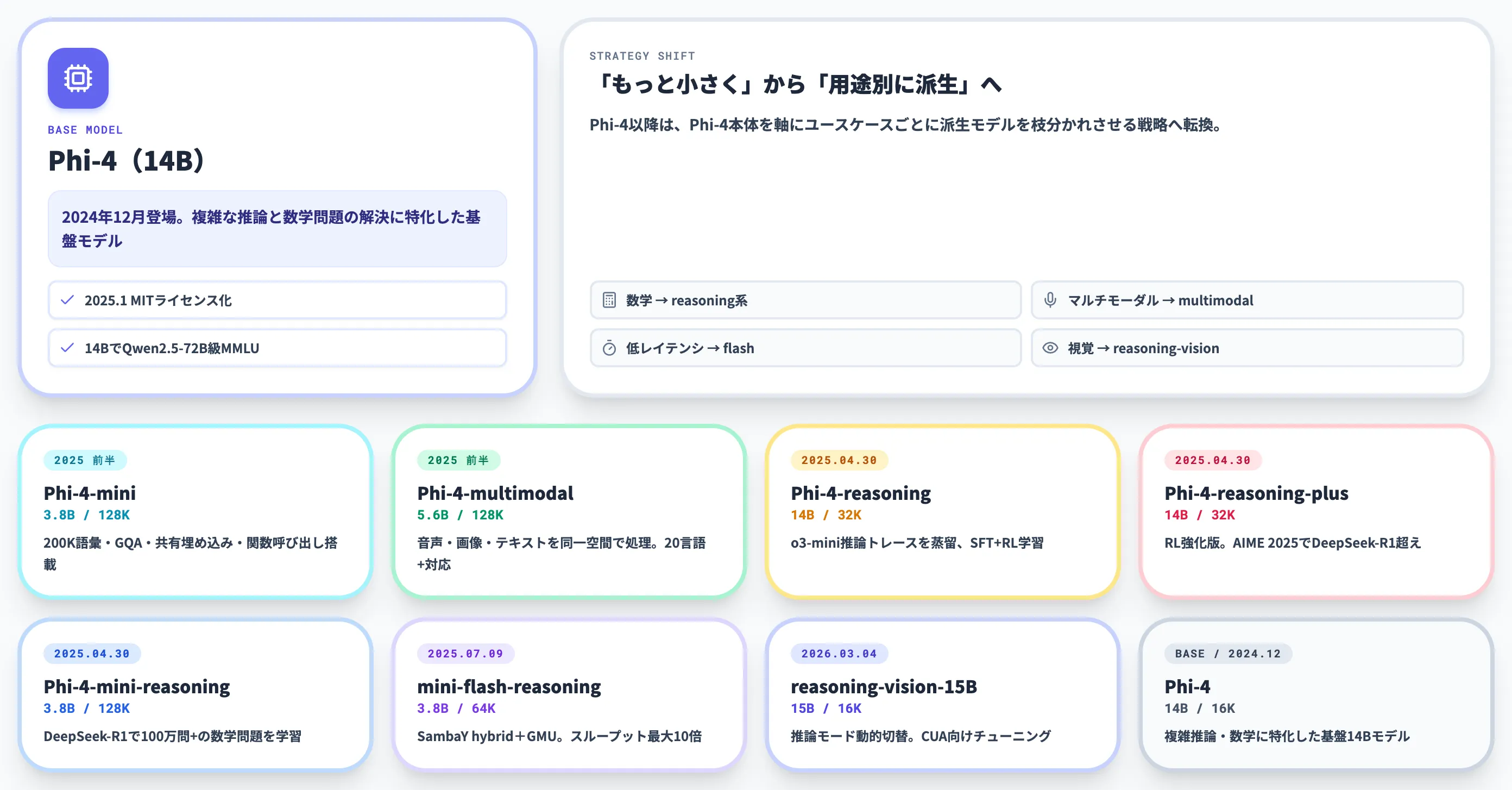The image size is (1512, 790).
Task: Click the eye icon next to 視覚 → reasoning-vision
Action: tap(1050, 348)
